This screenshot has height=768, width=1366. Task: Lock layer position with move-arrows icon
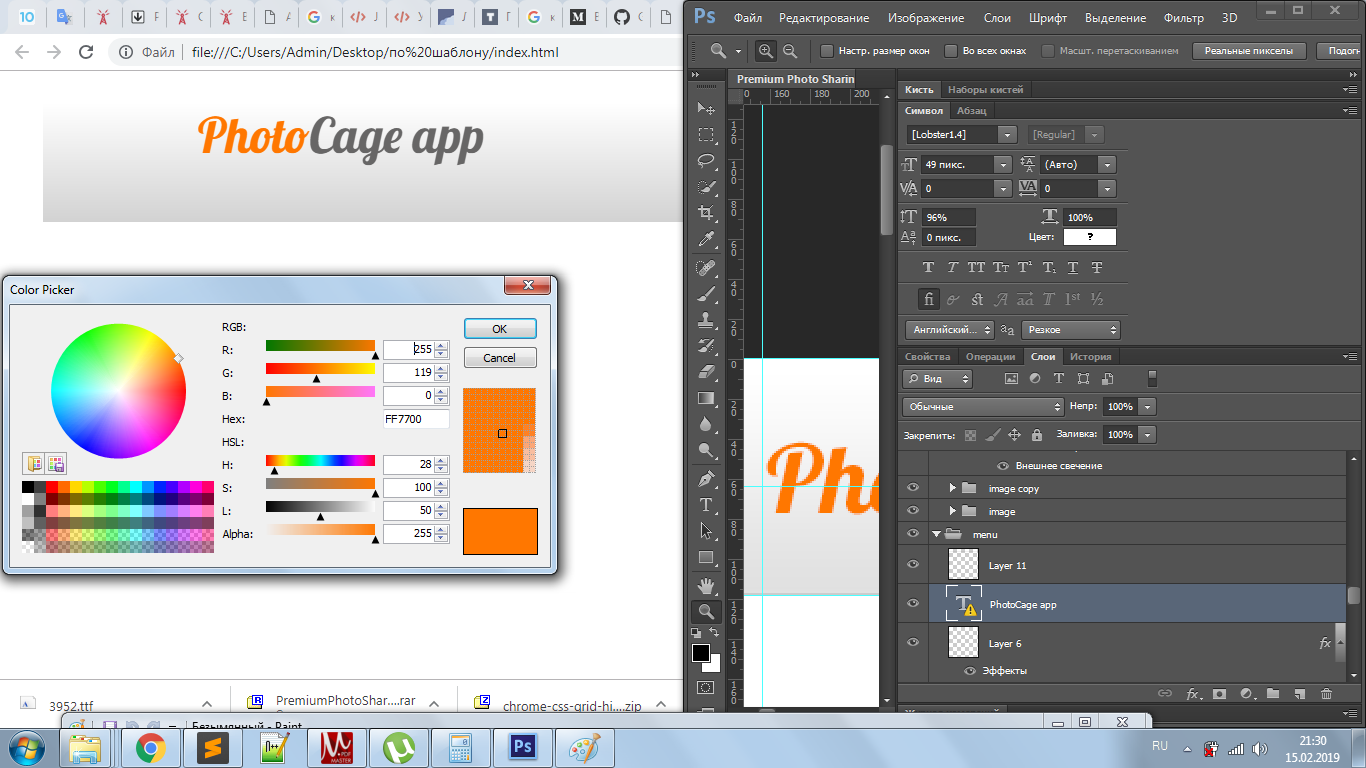[1014, 435]
